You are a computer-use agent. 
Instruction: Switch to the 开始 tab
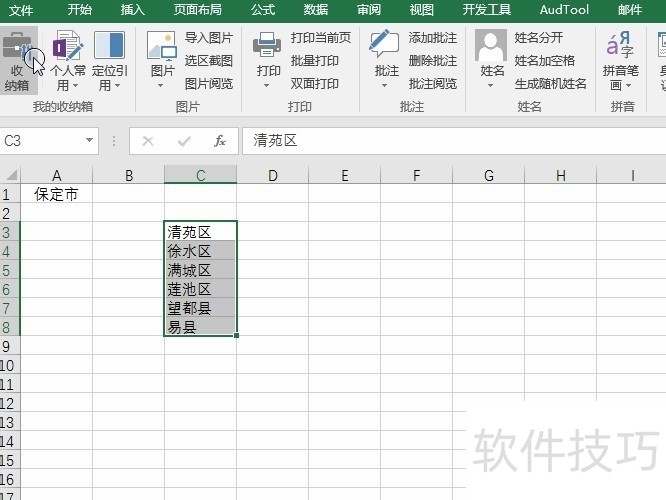coord(79,9)
